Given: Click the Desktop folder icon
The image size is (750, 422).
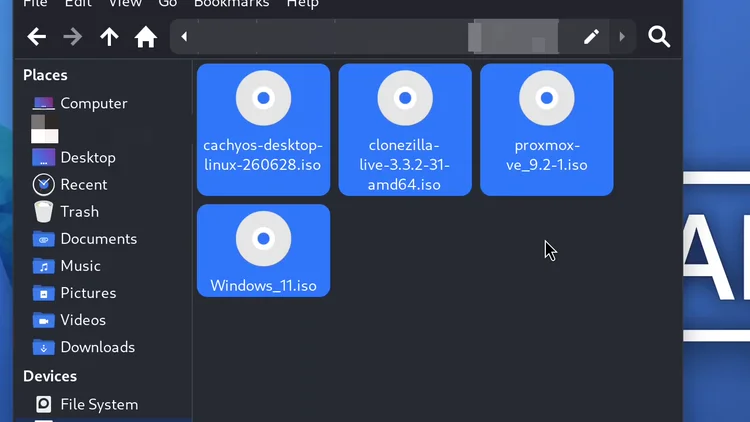Looking at the screenshot, I should pyautogui.click(x=44, y=157).
